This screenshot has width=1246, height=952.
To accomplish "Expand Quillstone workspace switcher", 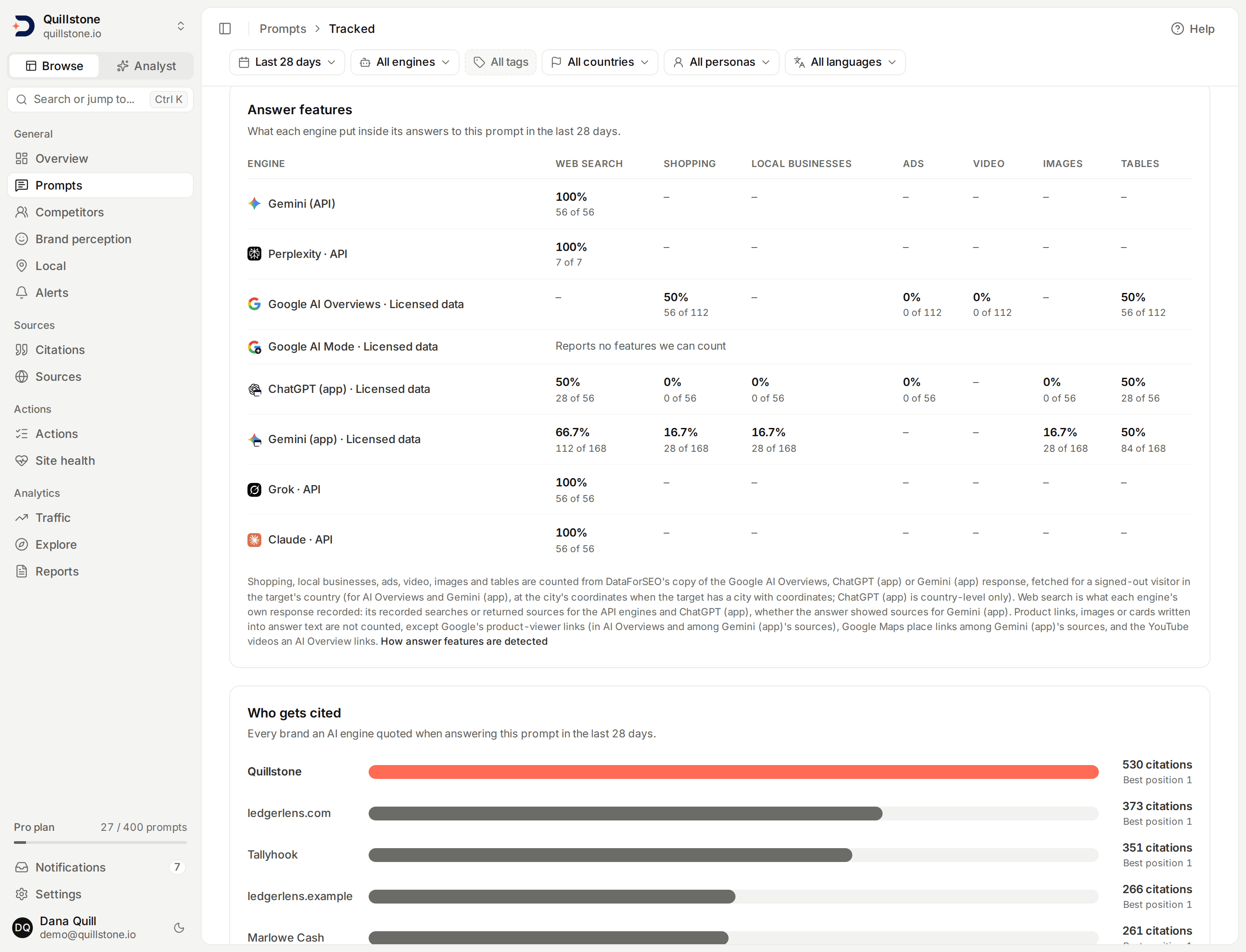I will [181, 26].
